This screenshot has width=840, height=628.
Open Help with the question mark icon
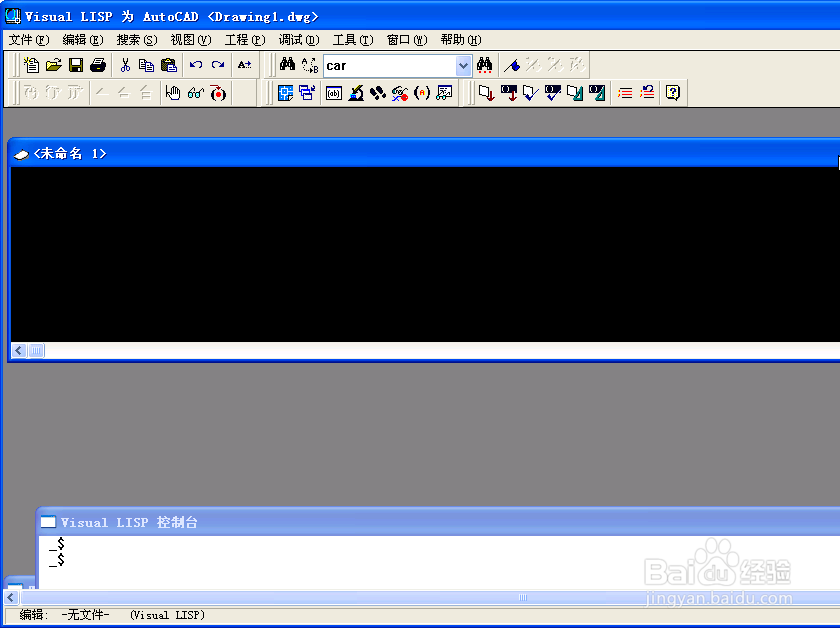[x=673, y=93]
